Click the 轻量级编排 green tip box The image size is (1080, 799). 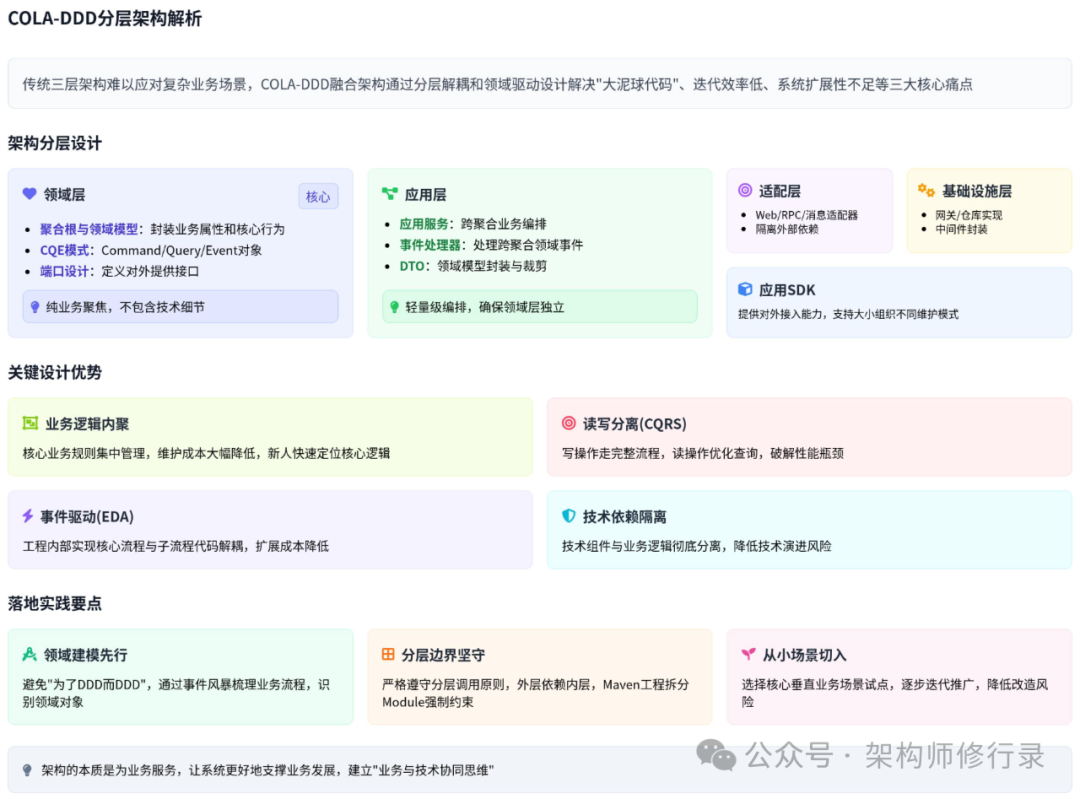click(540, 307)
